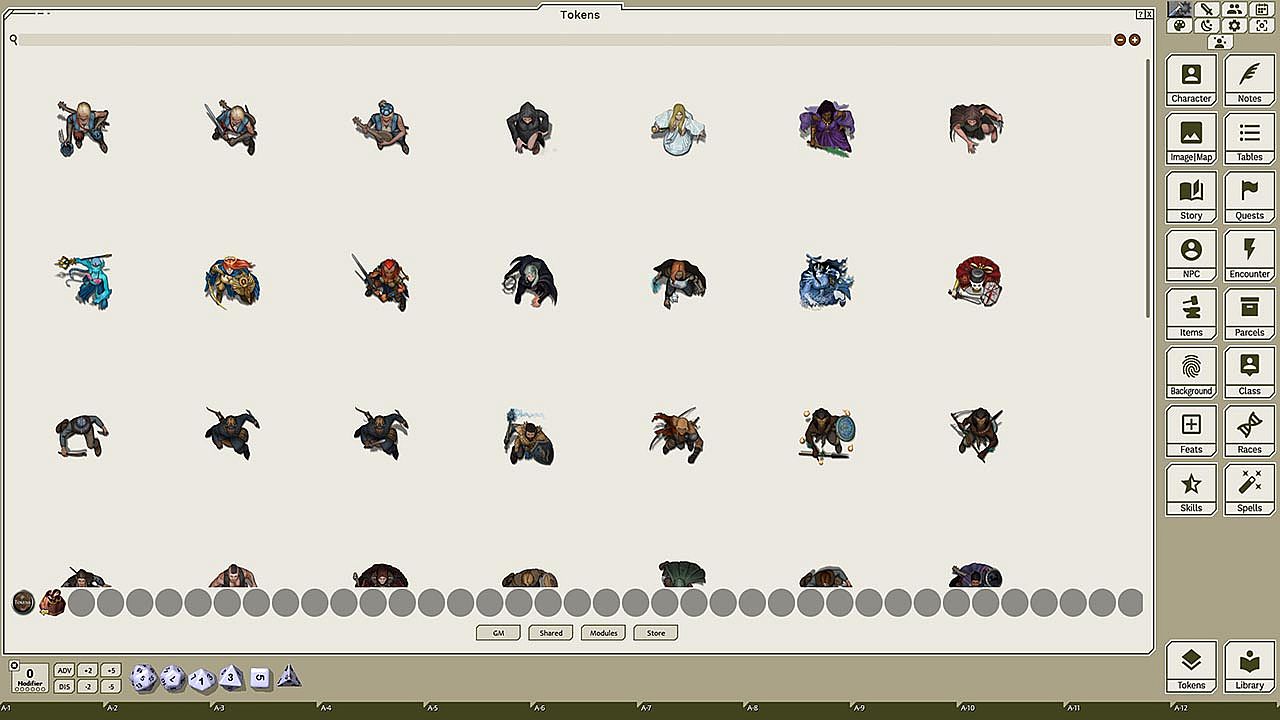Screen dimensions: 1280x720
Task: Zoom out tokens with minus icon
Action: coord(1120,40)
